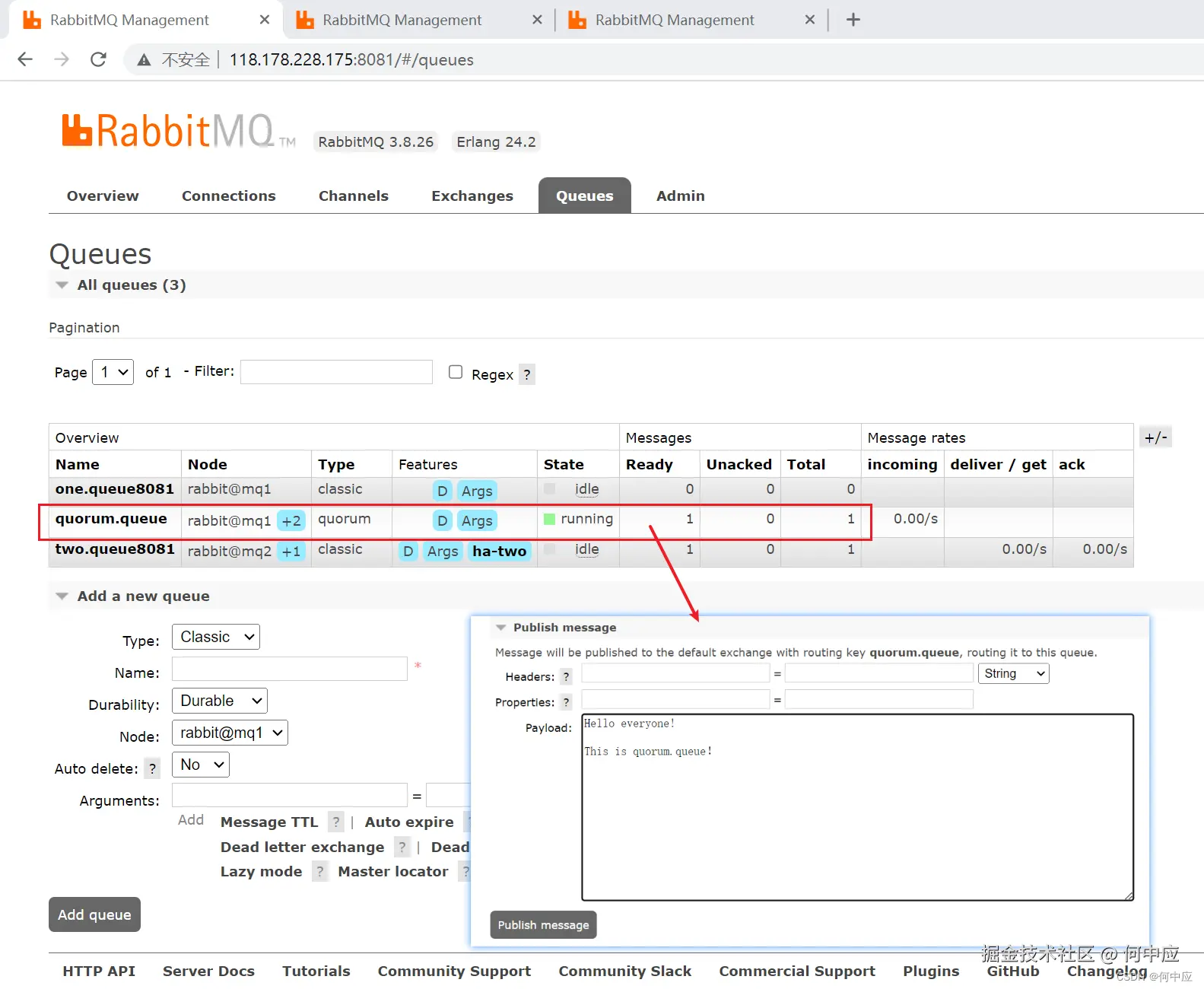
Task: Click in the Payload text area
Action: point(858,807)
